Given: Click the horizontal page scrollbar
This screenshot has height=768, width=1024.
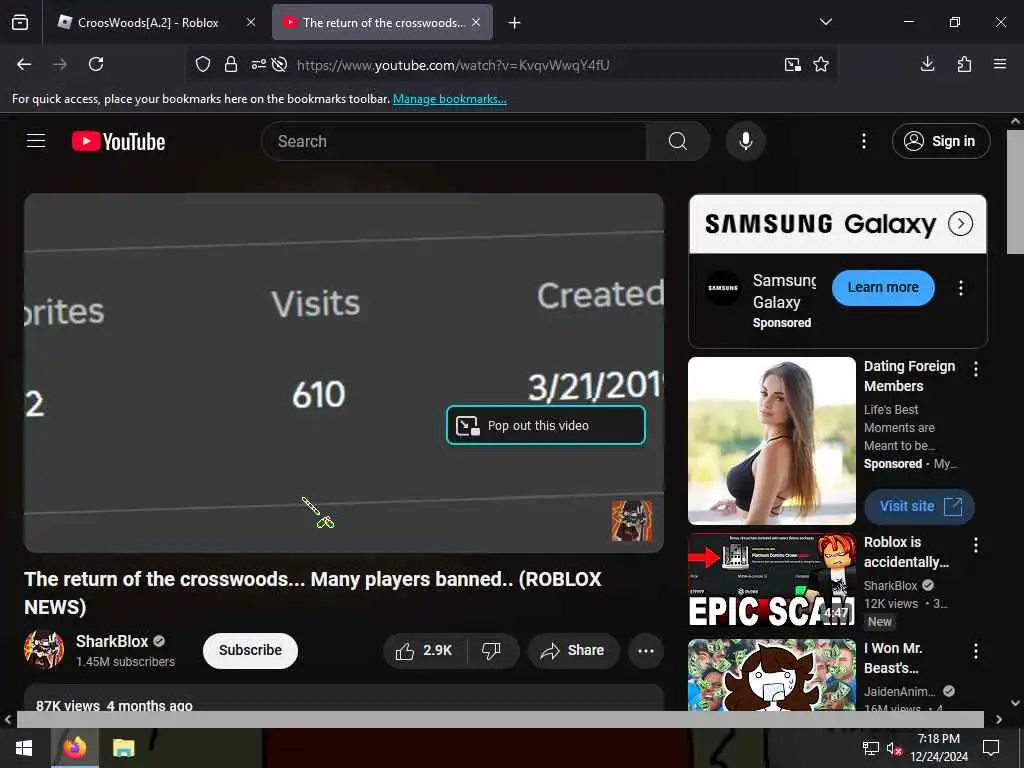Looking at the screenshot, I should (x=500, y=719).
